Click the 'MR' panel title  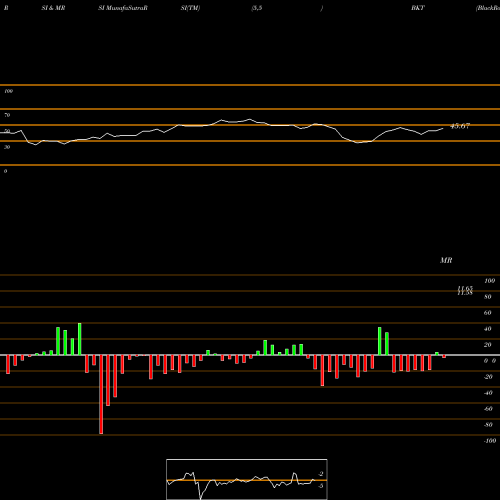point(446,260)
